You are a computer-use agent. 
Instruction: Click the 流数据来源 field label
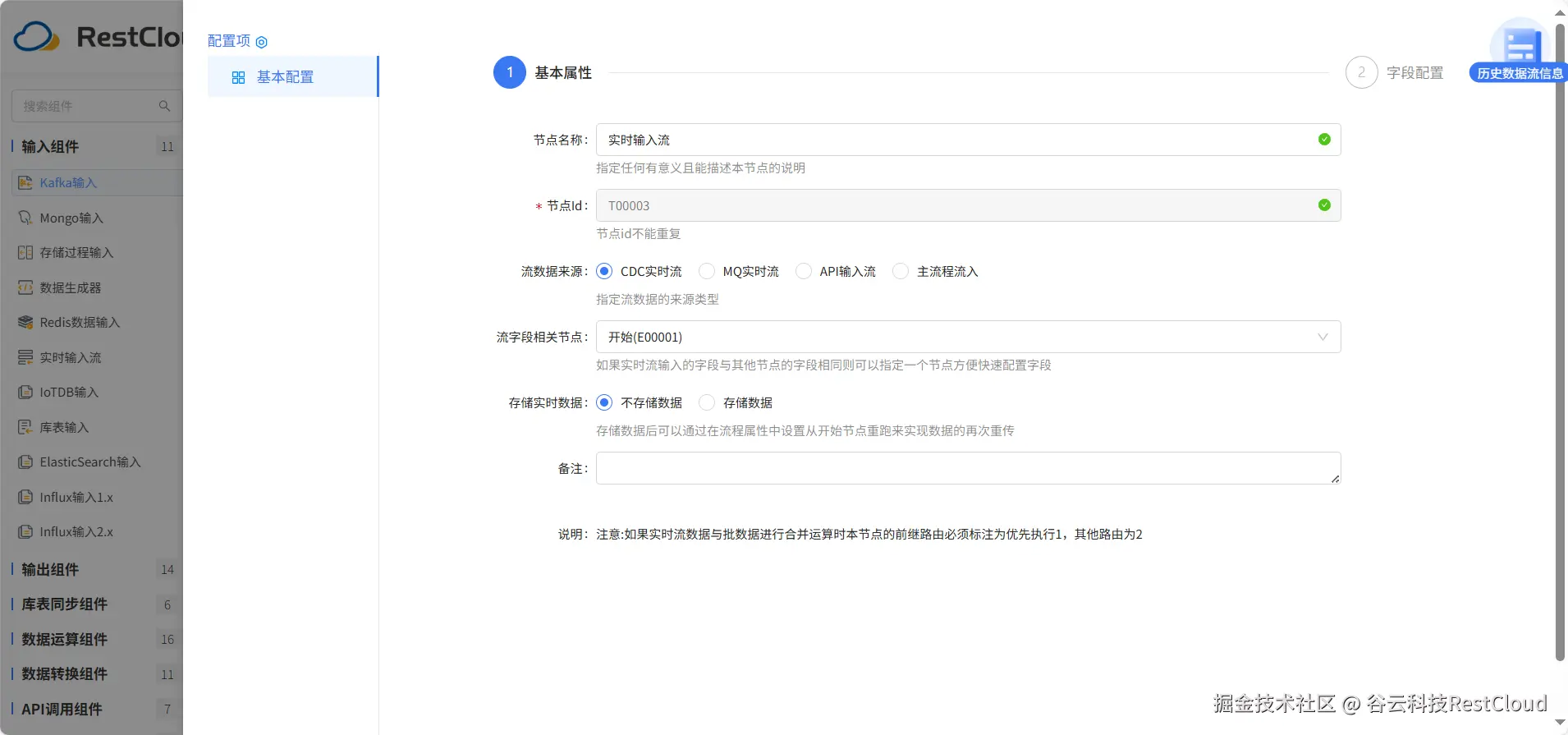coord(554,271)
